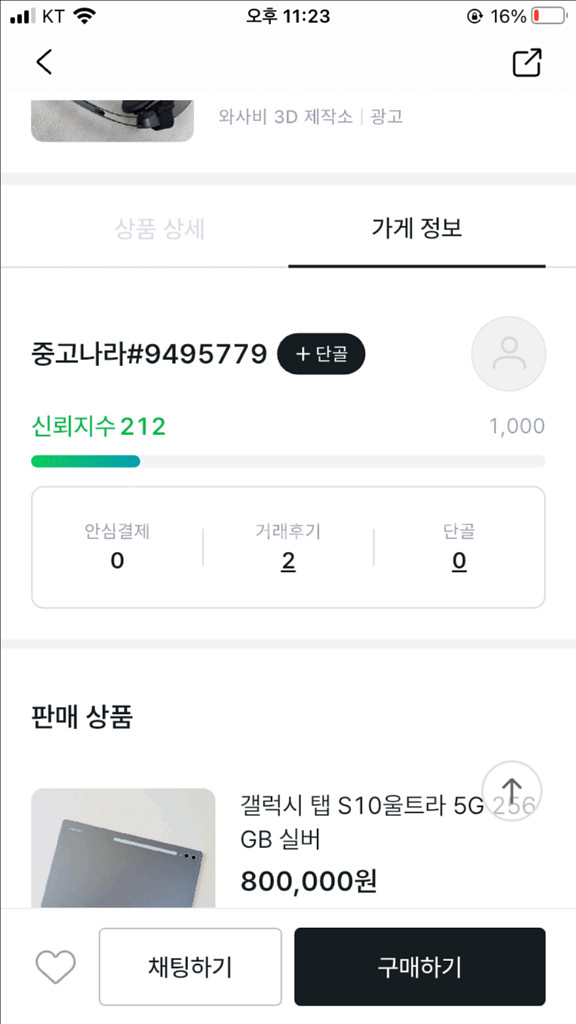Tap 단골 count showing 0
This screenshot has width=576, height=1024.
point(458,561)
